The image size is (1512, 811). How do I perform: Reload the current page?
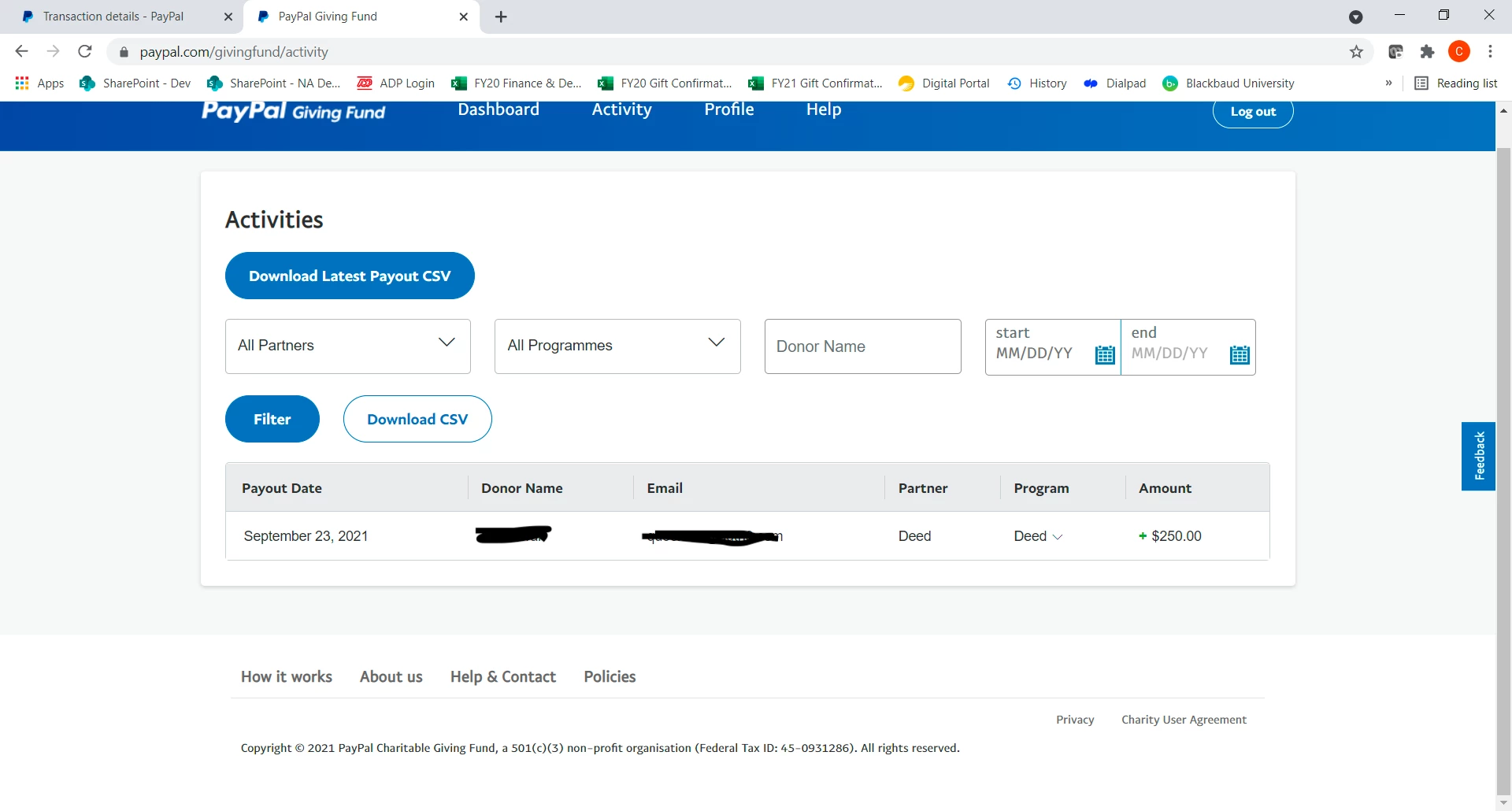pyautogui.click(x=85, y=52)
